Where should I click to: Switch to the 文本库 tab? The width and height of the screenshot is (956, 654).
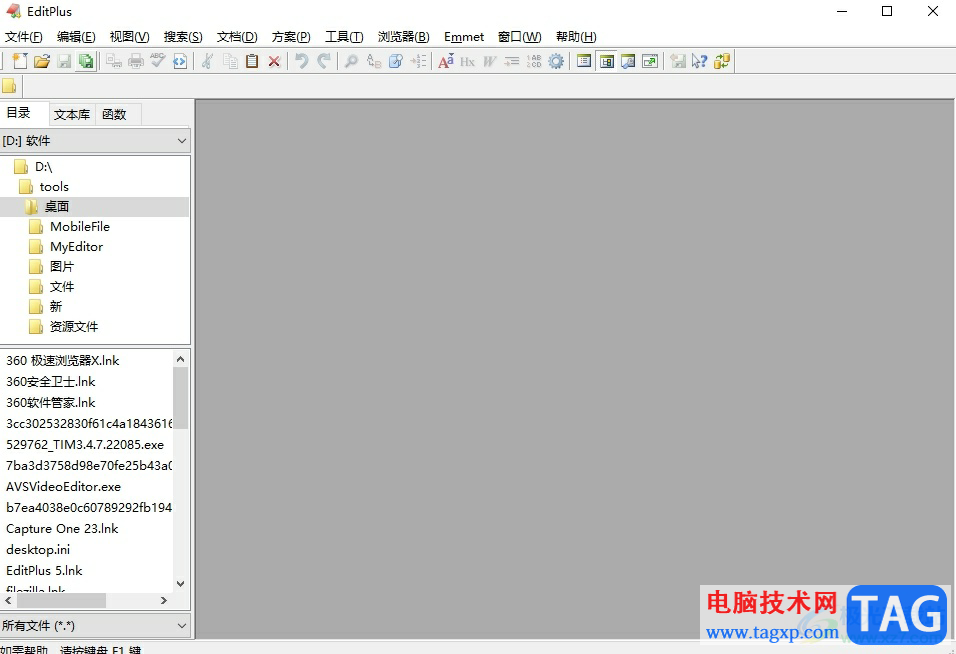72,114
